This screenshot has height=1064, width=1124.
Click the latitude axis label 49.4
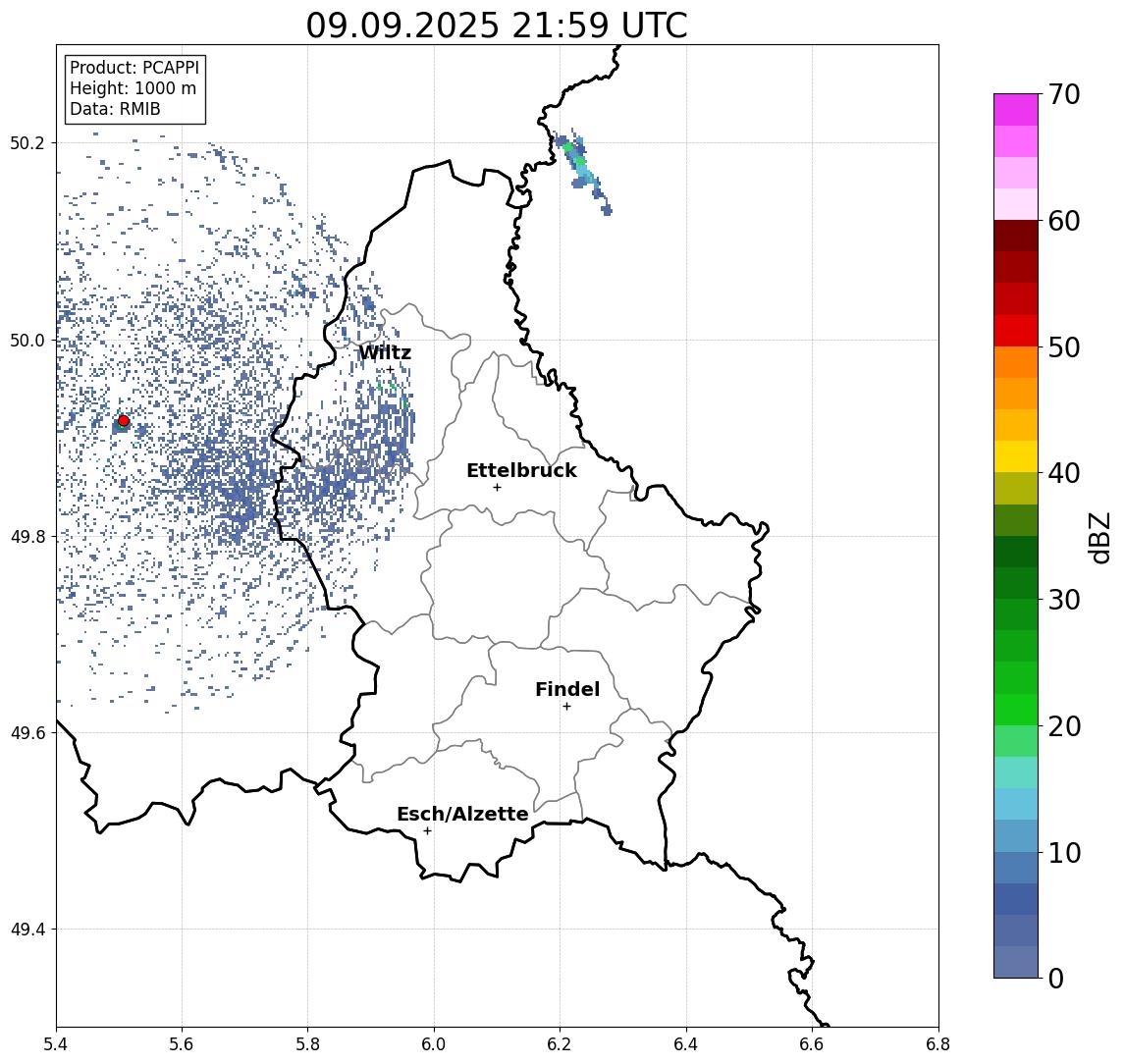(x=27, y=930)
